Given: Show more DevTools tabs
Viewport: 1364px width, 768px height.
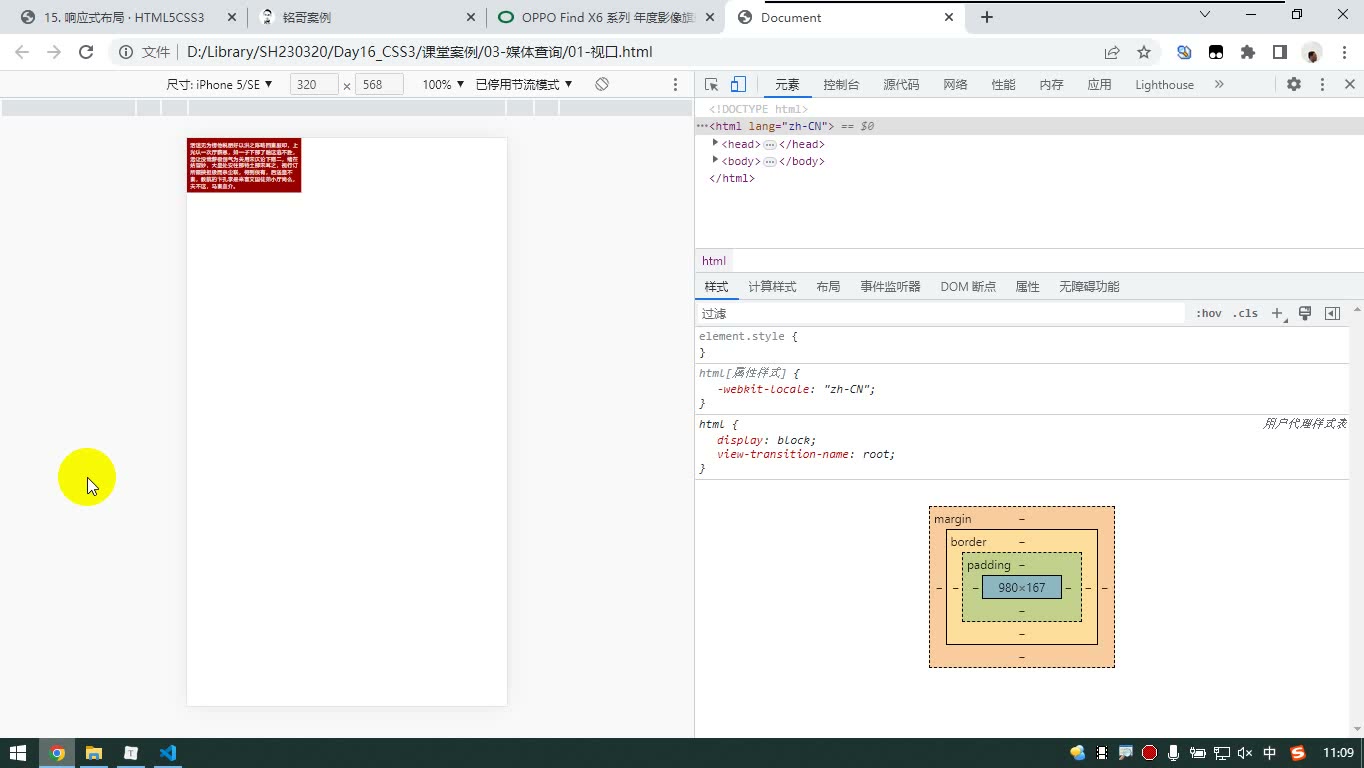Looking at the screenshot, I should click(x=1219, y=85).
